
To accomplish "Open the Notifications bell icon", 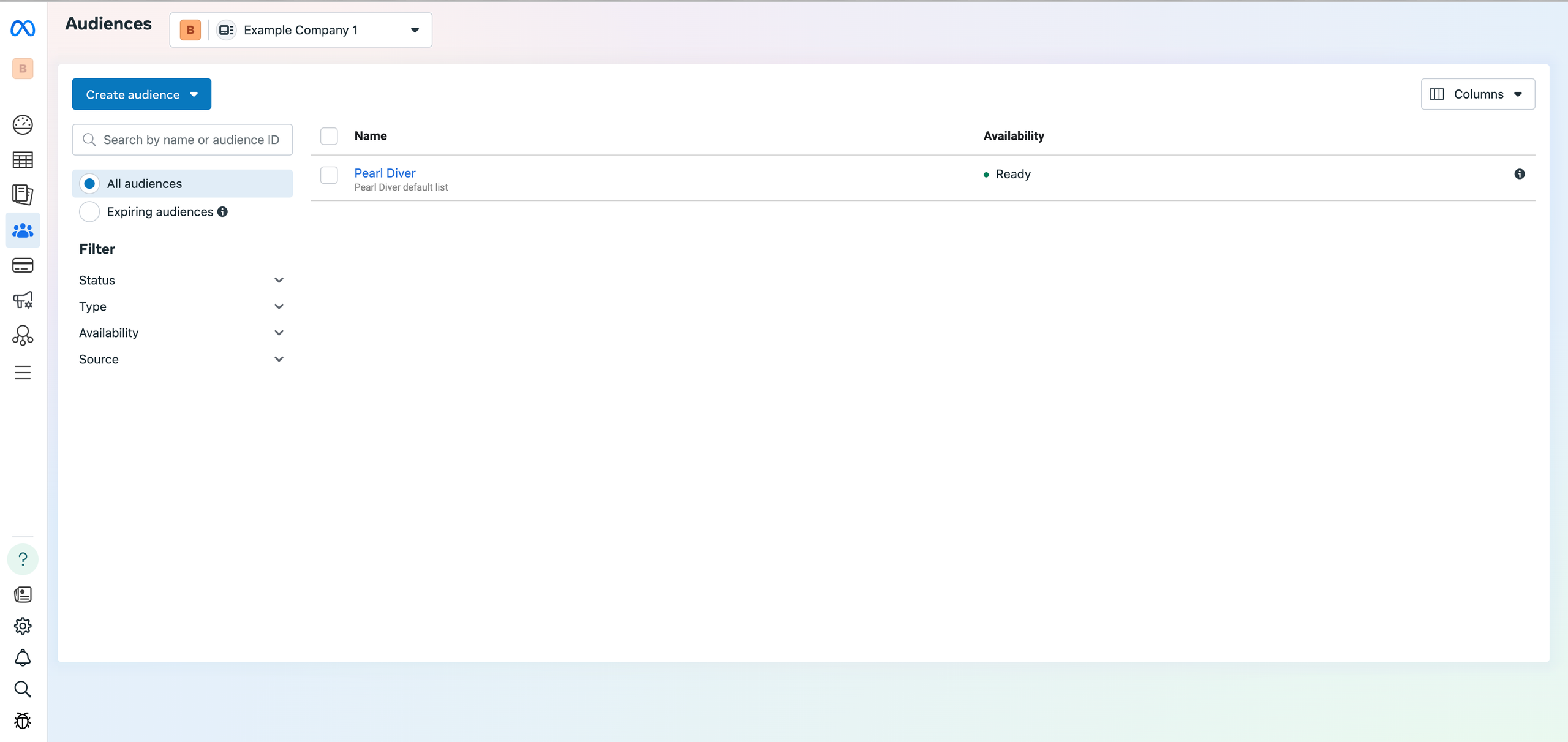I will pos(23,657).
